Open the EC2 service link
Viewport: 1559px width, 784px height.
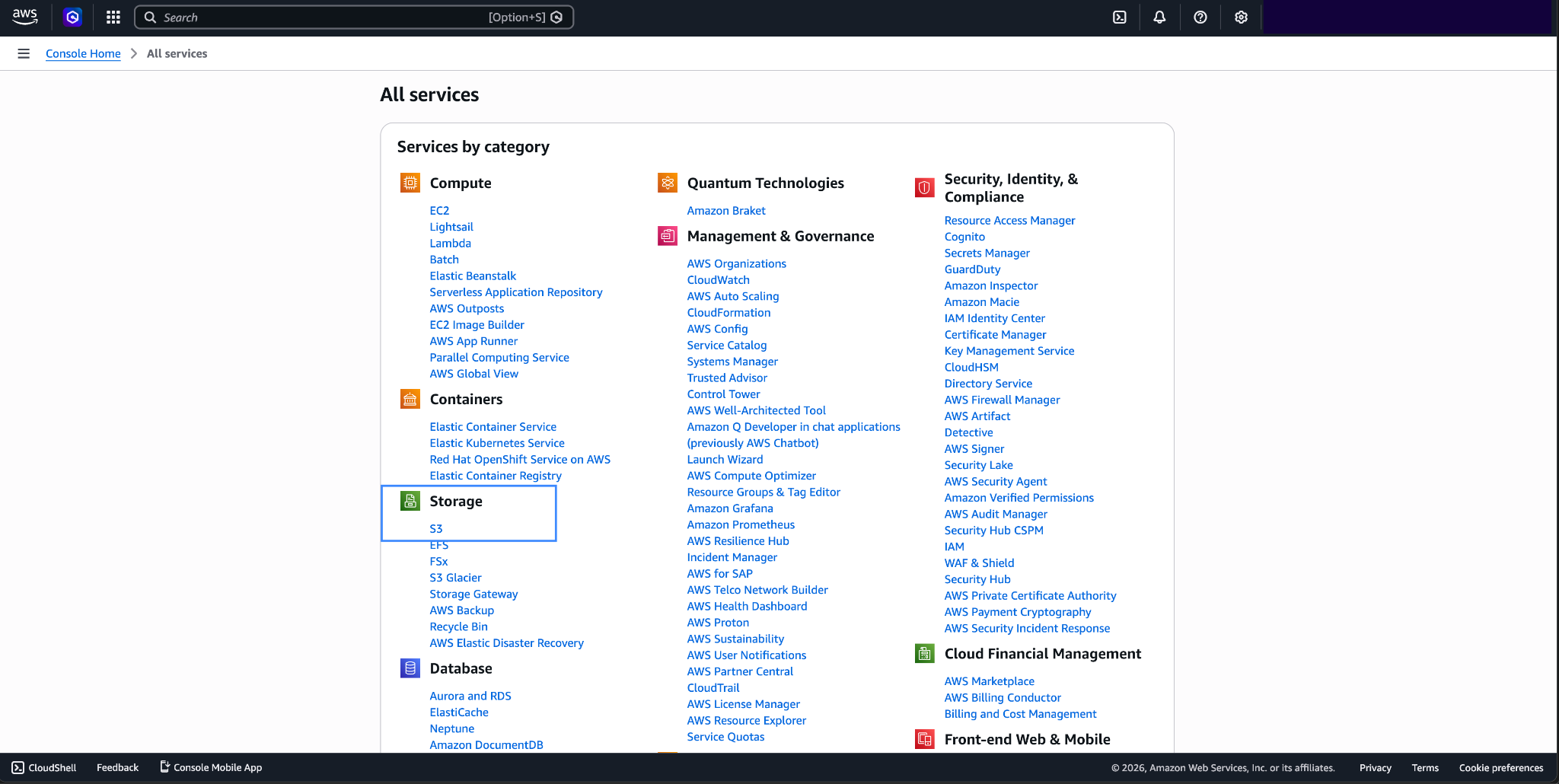(439, 210)
